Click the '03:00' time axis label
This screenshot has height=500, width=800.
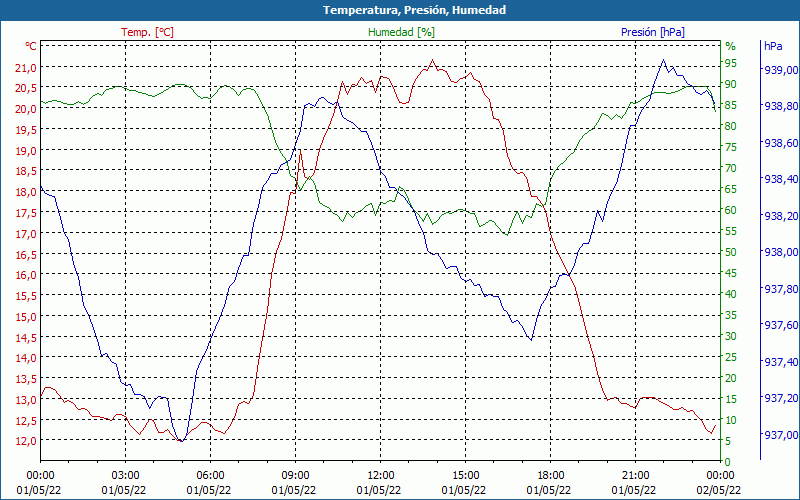pos(124,476)
